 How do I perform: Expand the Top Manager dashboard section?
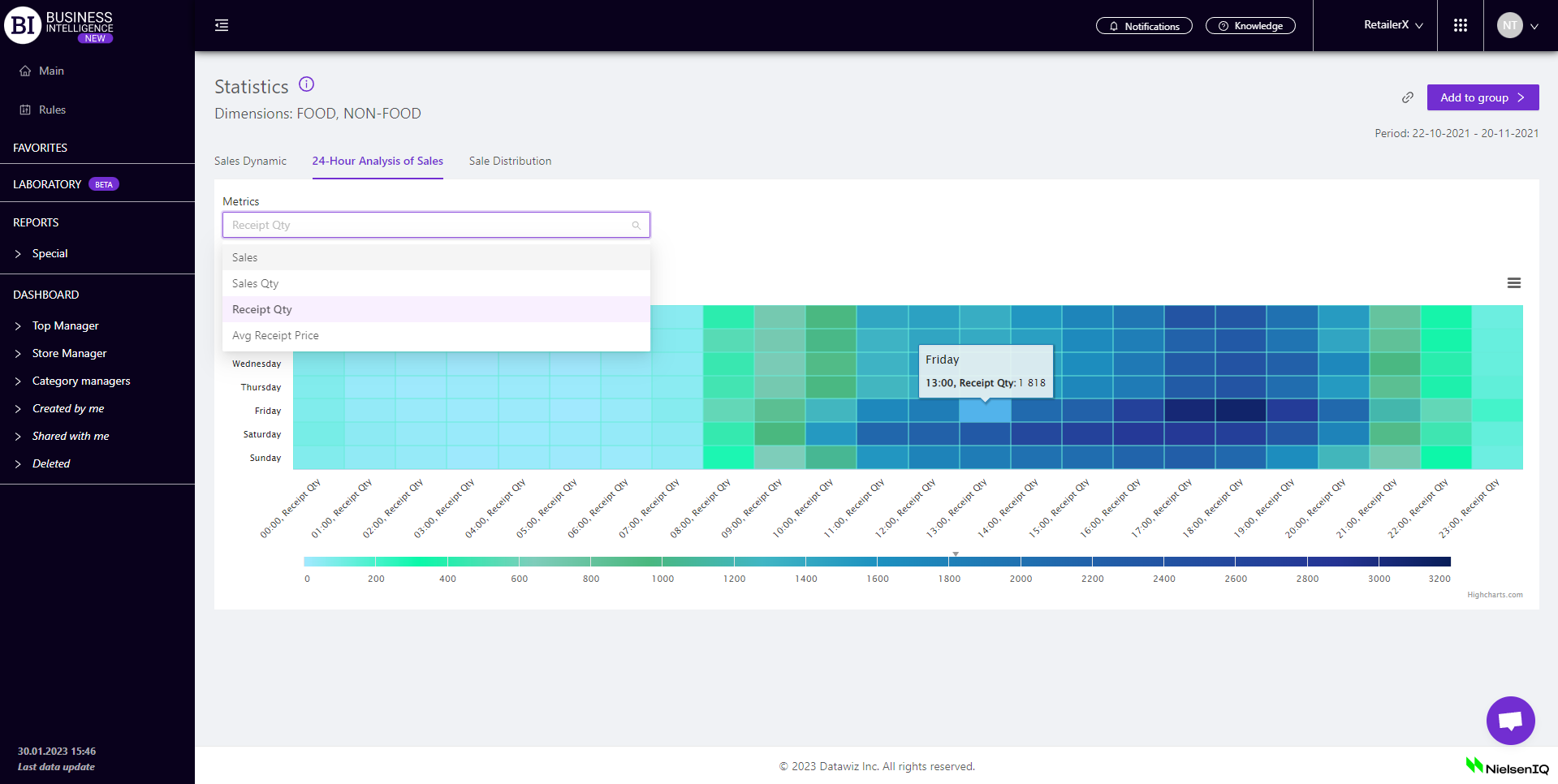[x=65, y=325]
